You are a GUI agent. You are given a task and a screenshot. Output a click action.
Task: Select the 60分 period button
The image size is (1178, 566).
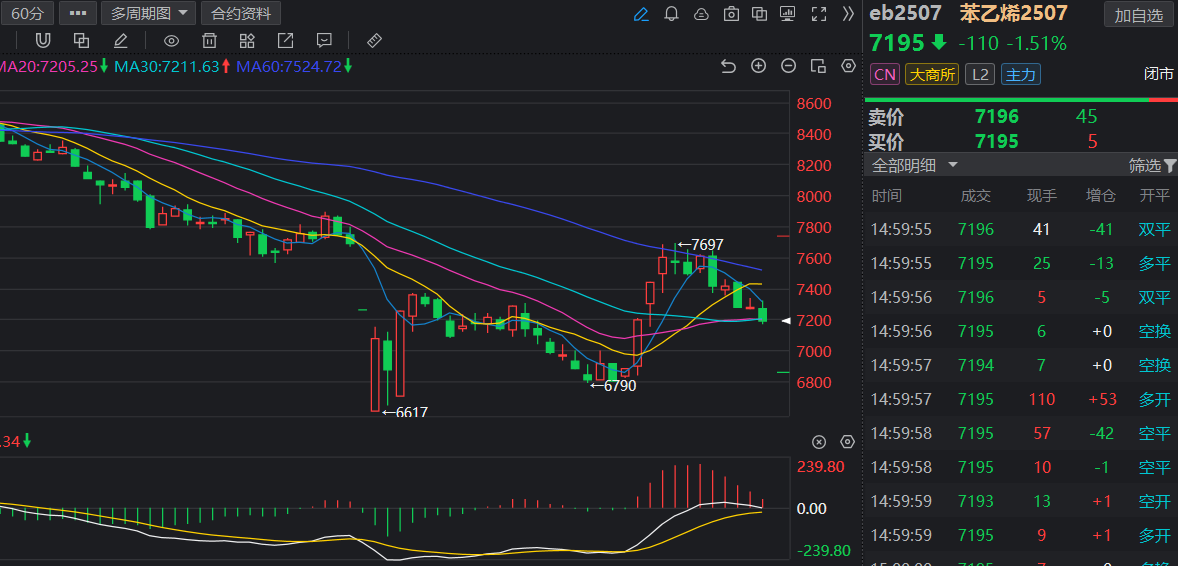tap(27, 13)
